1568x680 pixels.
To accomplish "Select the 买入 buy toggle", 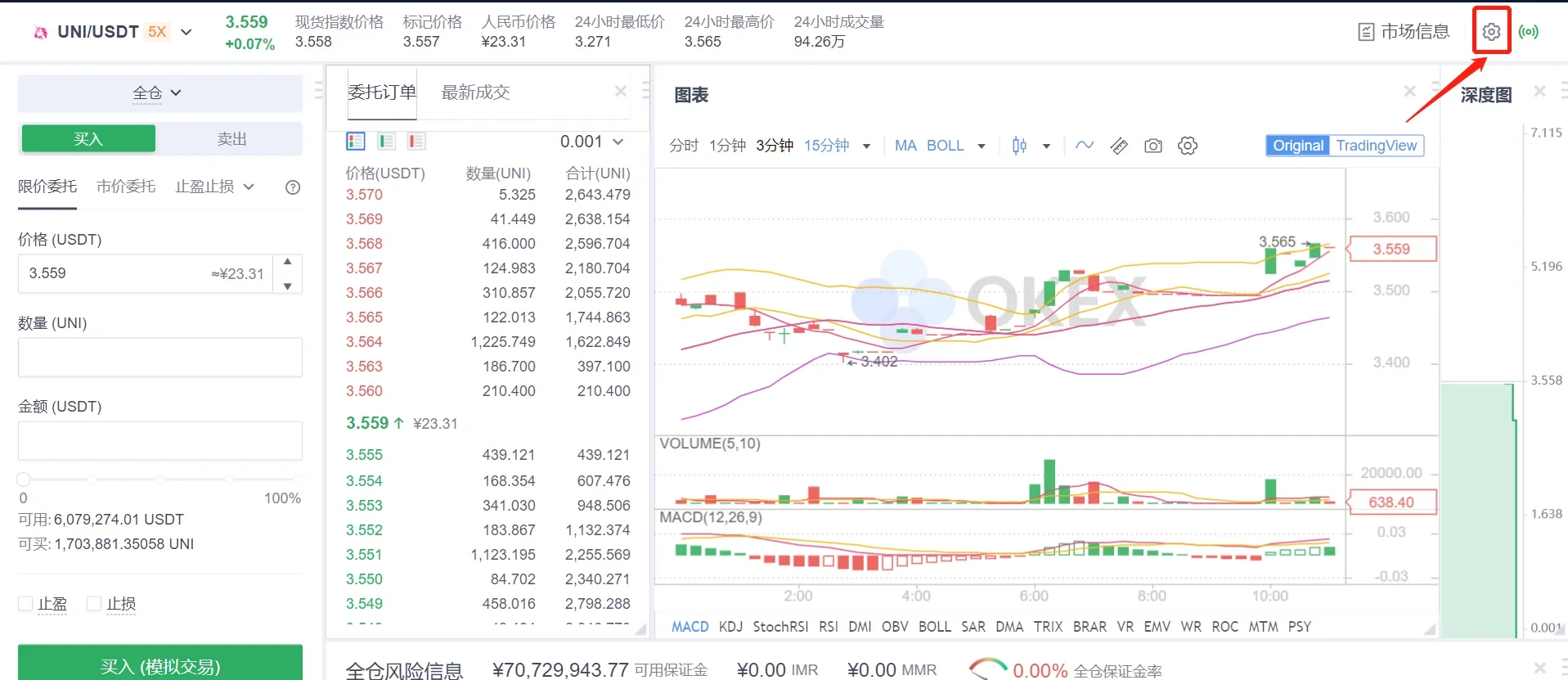I will click(x=88, y=138).
